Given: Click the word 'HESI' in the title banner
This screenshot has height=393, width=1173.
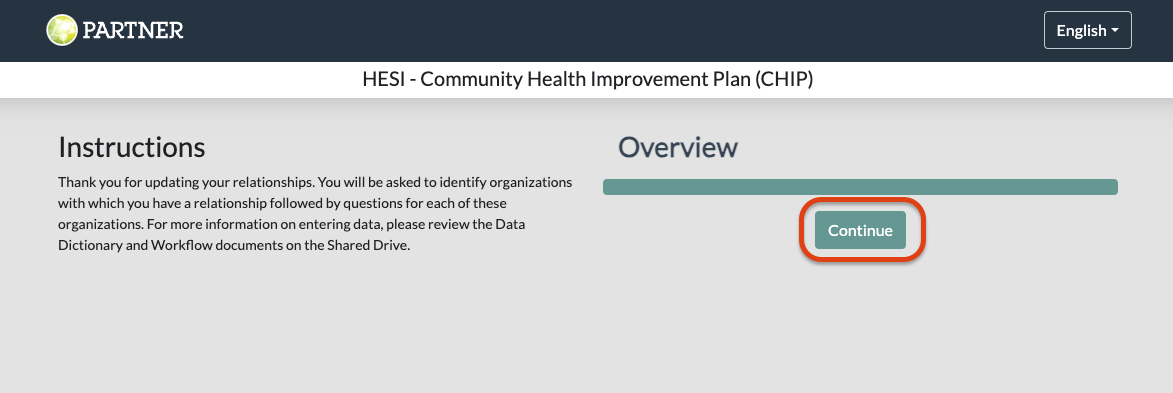Looking at the screenshot, I should click(x=382, y=79).
